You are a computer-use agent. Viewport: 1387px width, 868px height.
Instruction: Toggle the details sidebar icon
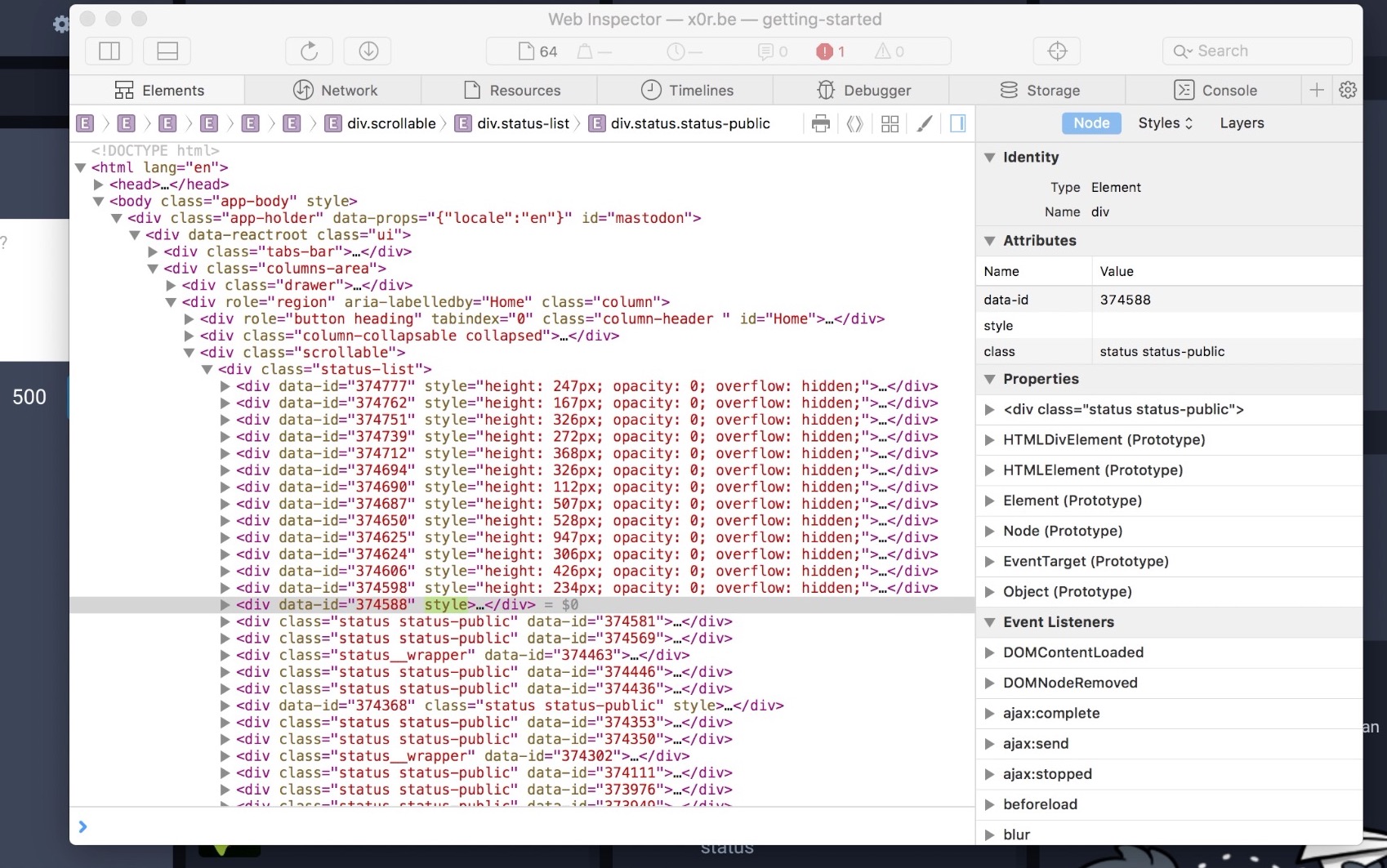[x=957, y=124]
